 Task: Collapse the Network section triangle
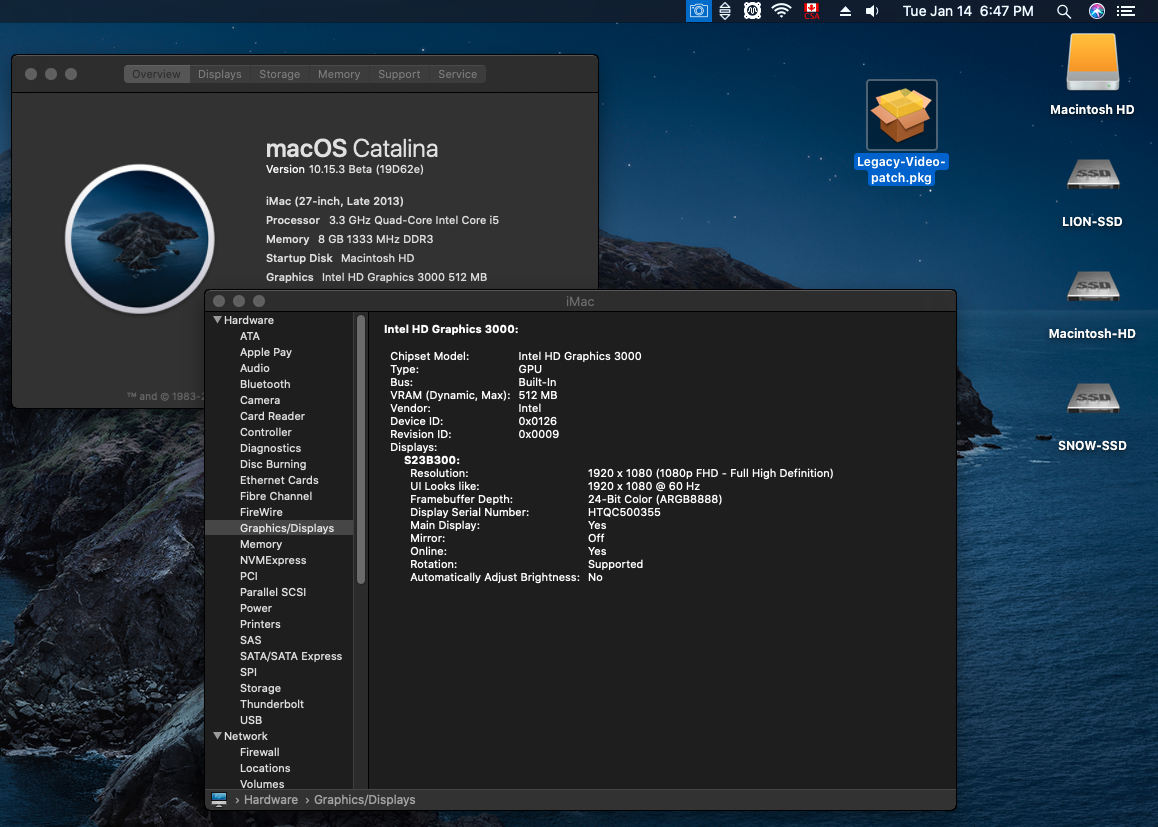pyautogui.click(x=217, y=736)
